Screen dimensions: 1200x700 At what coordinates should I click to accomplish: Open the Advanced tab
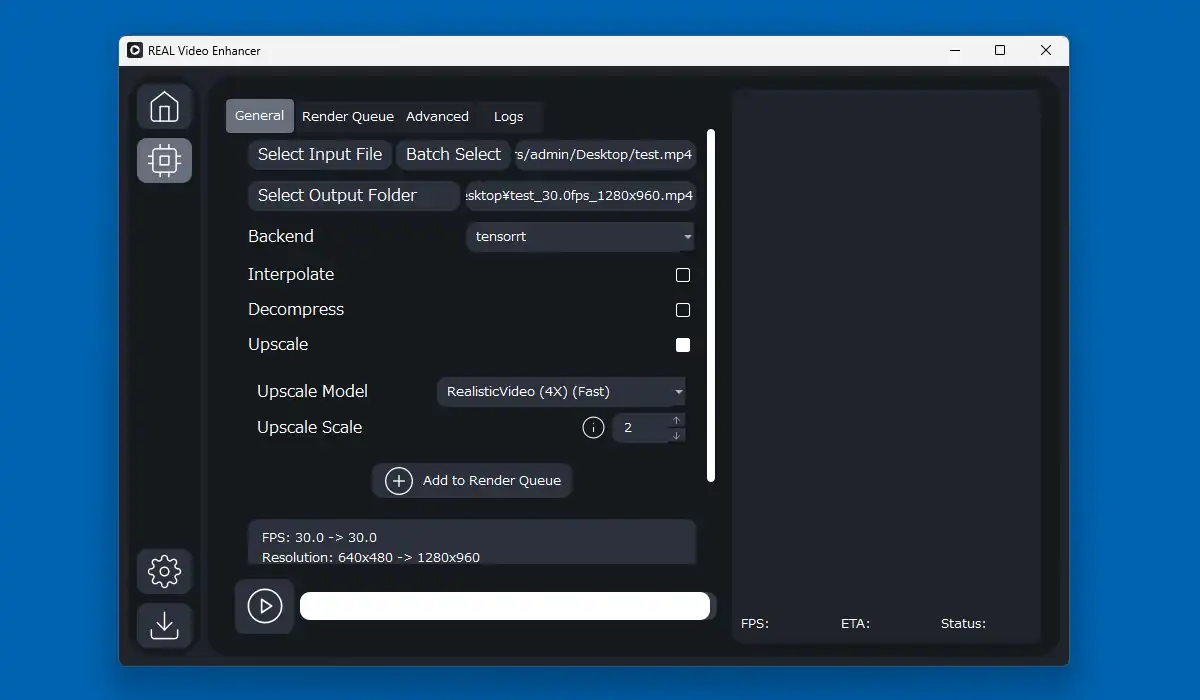pos(437,116)
